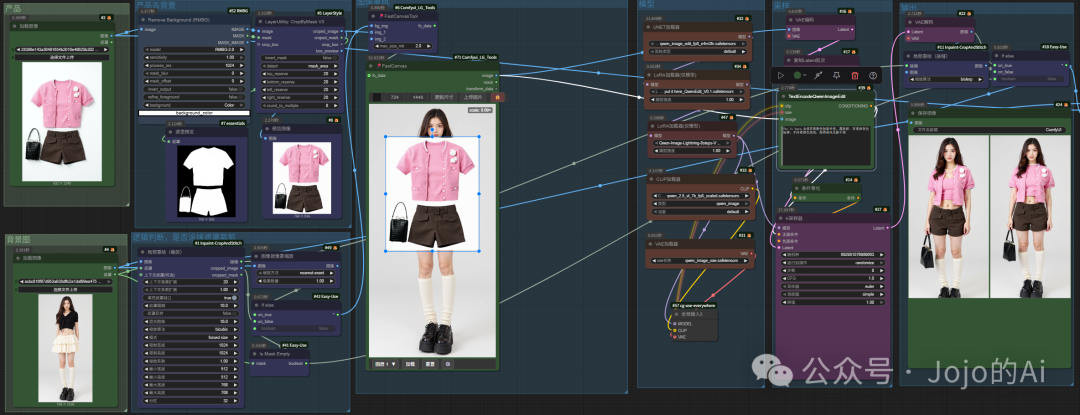Viewport: 1080px width, 415px height.
Task: Click 选择文件上传 in the 产品 load image node
Action: tap(62, 56)
